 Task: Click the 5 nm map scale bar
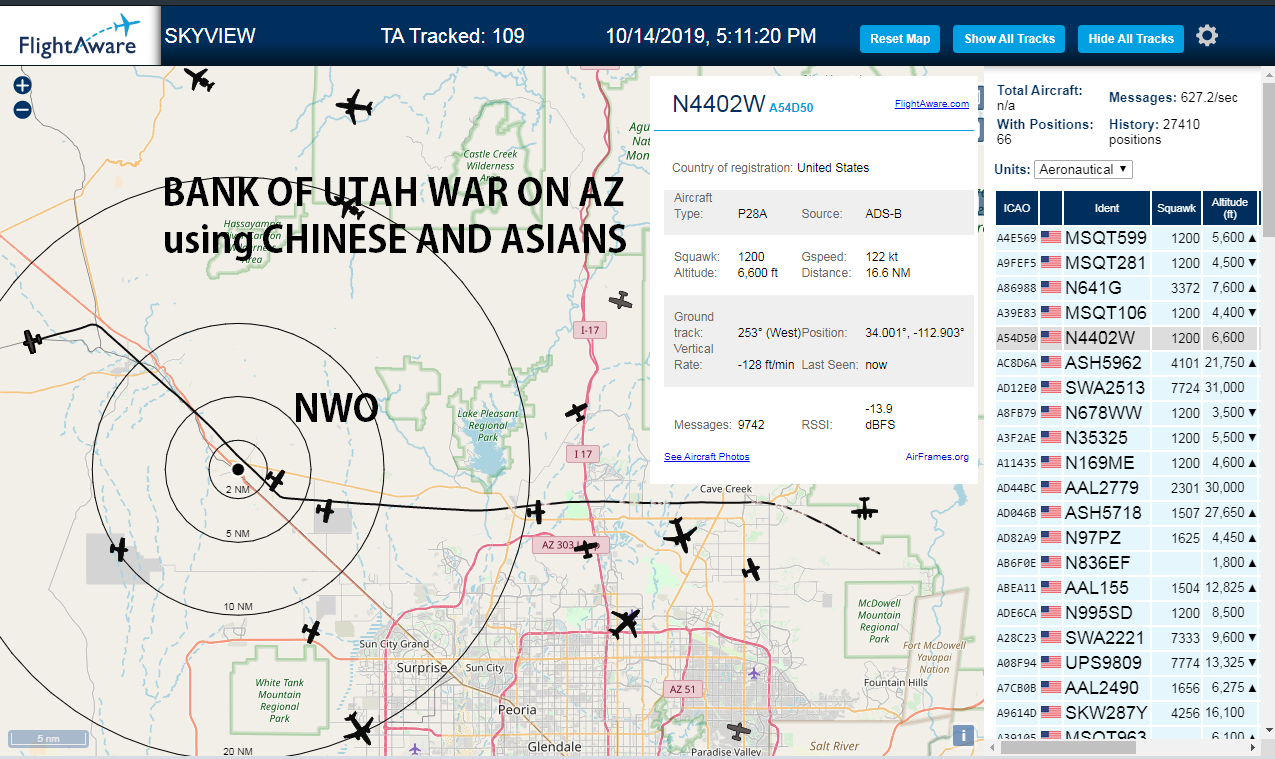point(50,739)
